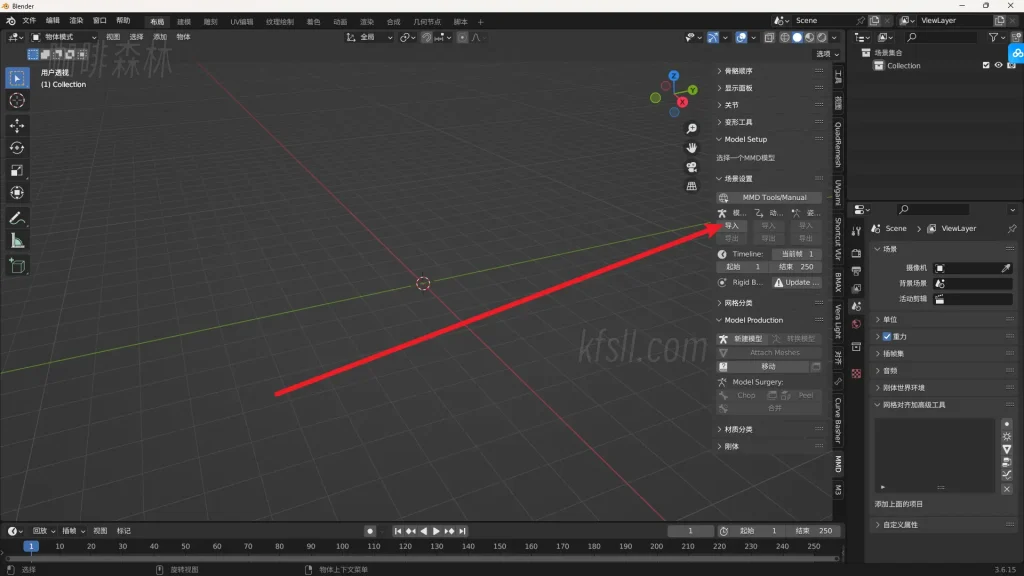
Task: Hide Collection using the eye icon
Action: pyautogui.click(x=998, y=66)
